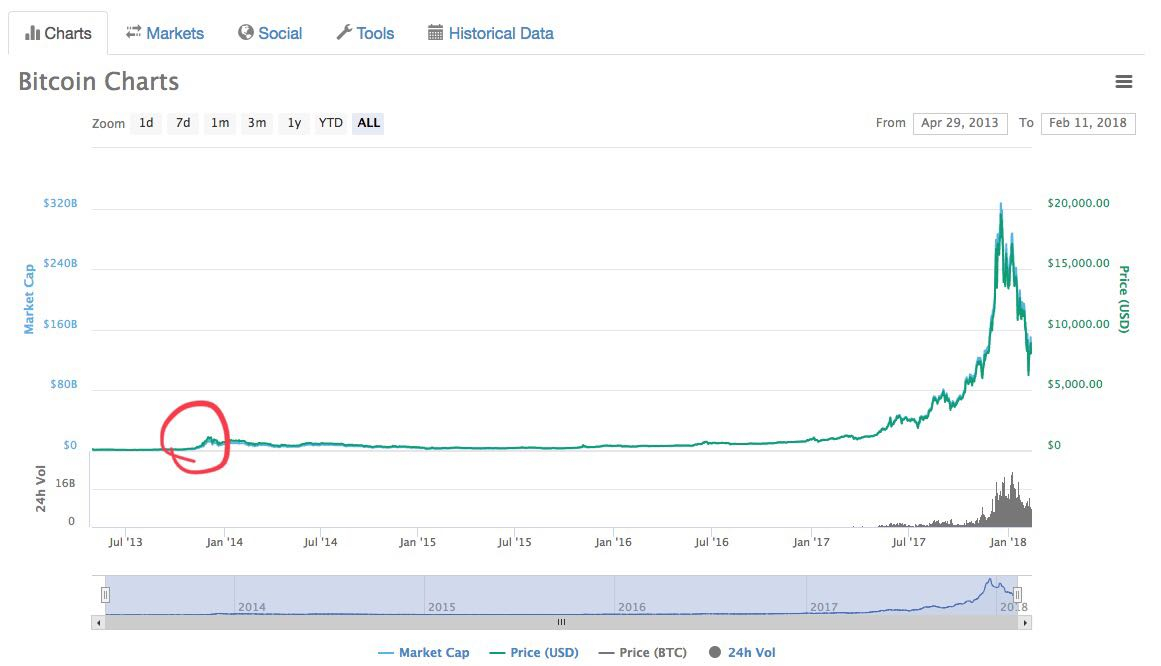
Task: Set zoom to 1y
Action: (x=294, y=123)
